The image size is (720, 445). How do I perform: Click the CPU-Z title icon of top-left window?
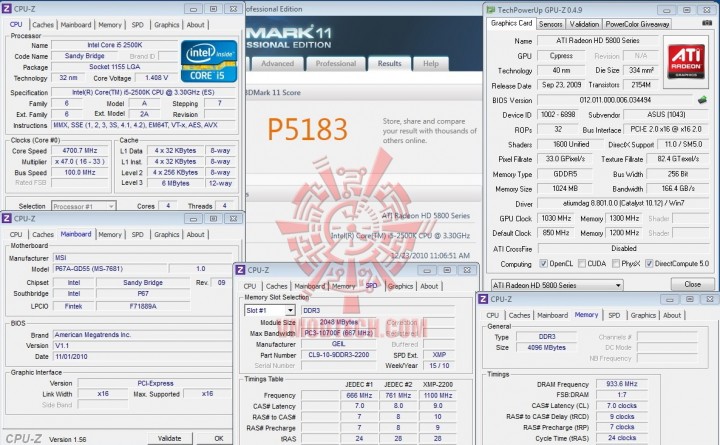click(7, 8)
